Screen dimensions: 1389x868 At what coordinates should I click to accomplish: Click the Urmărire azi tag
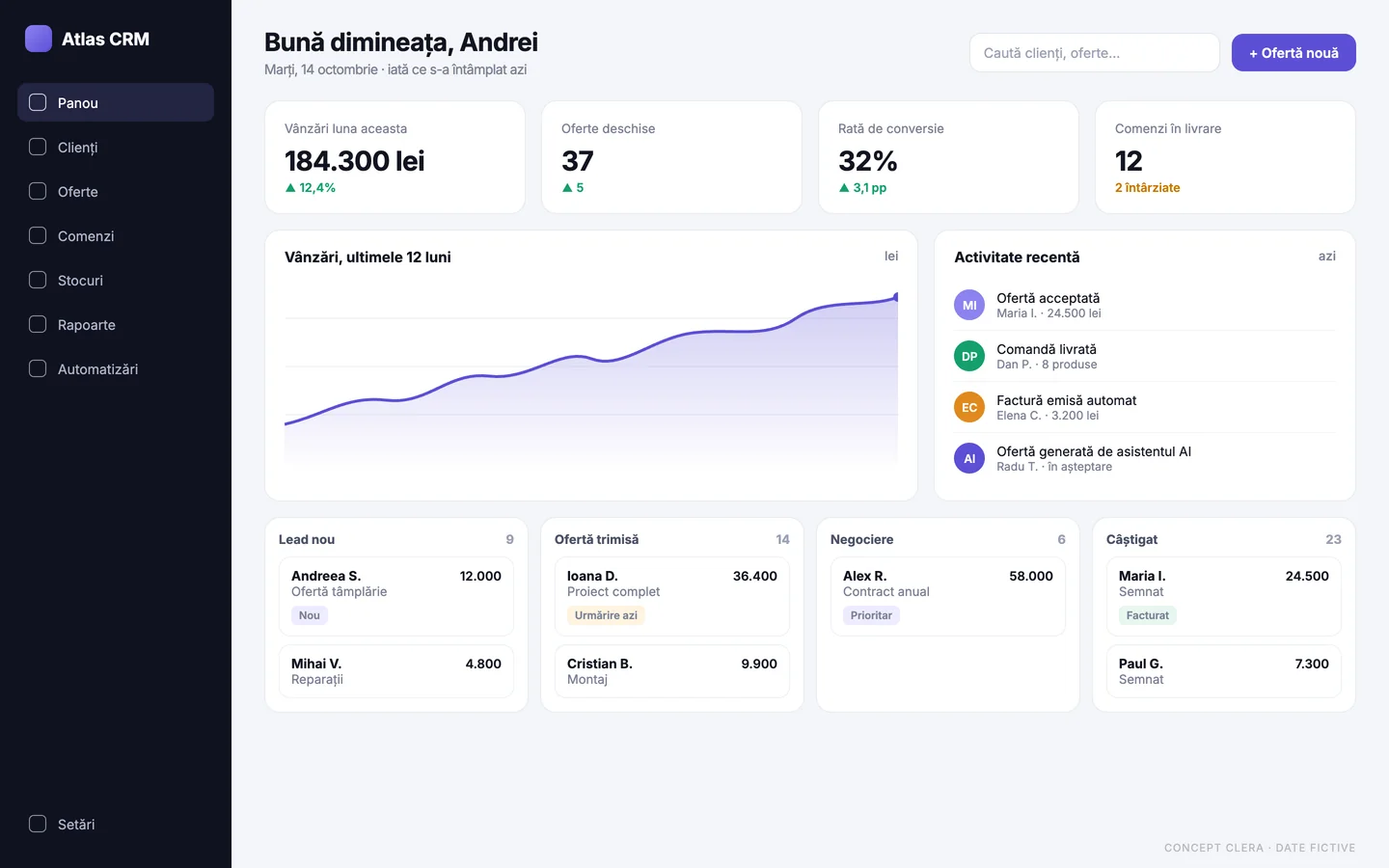pos(606,615)
